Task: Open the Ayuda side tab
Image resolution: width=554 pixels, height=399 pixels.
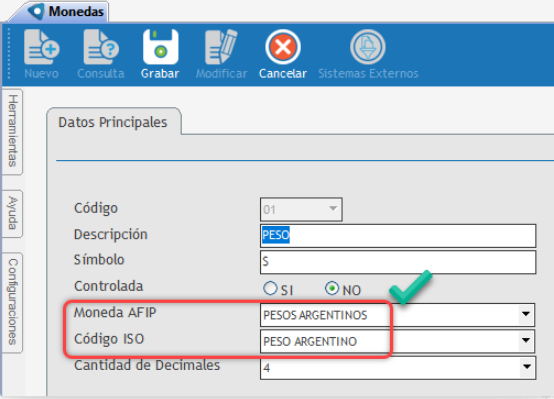Action: tap(13, 213)
